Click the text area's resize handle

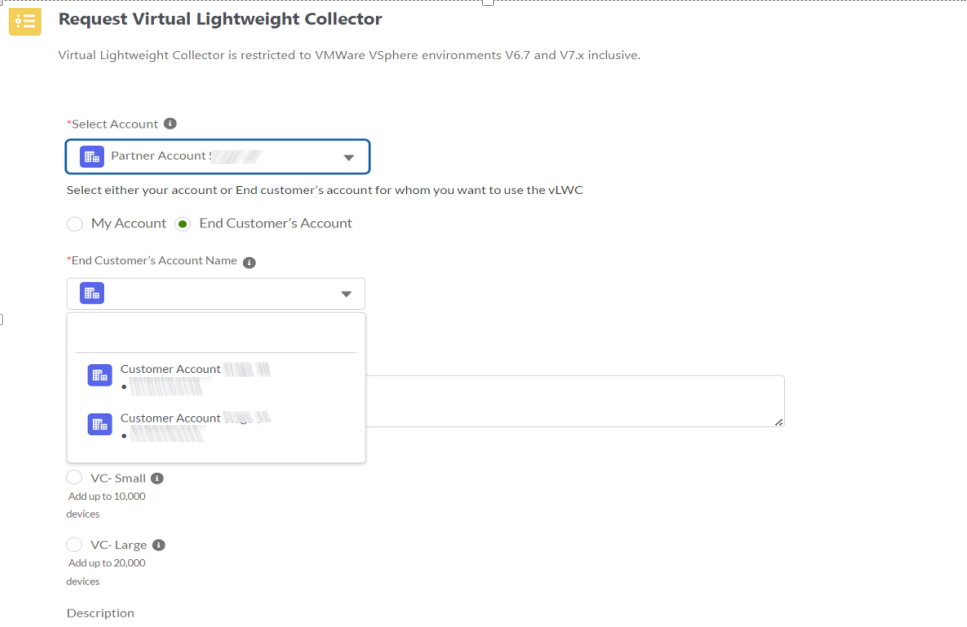coord(778,422)
